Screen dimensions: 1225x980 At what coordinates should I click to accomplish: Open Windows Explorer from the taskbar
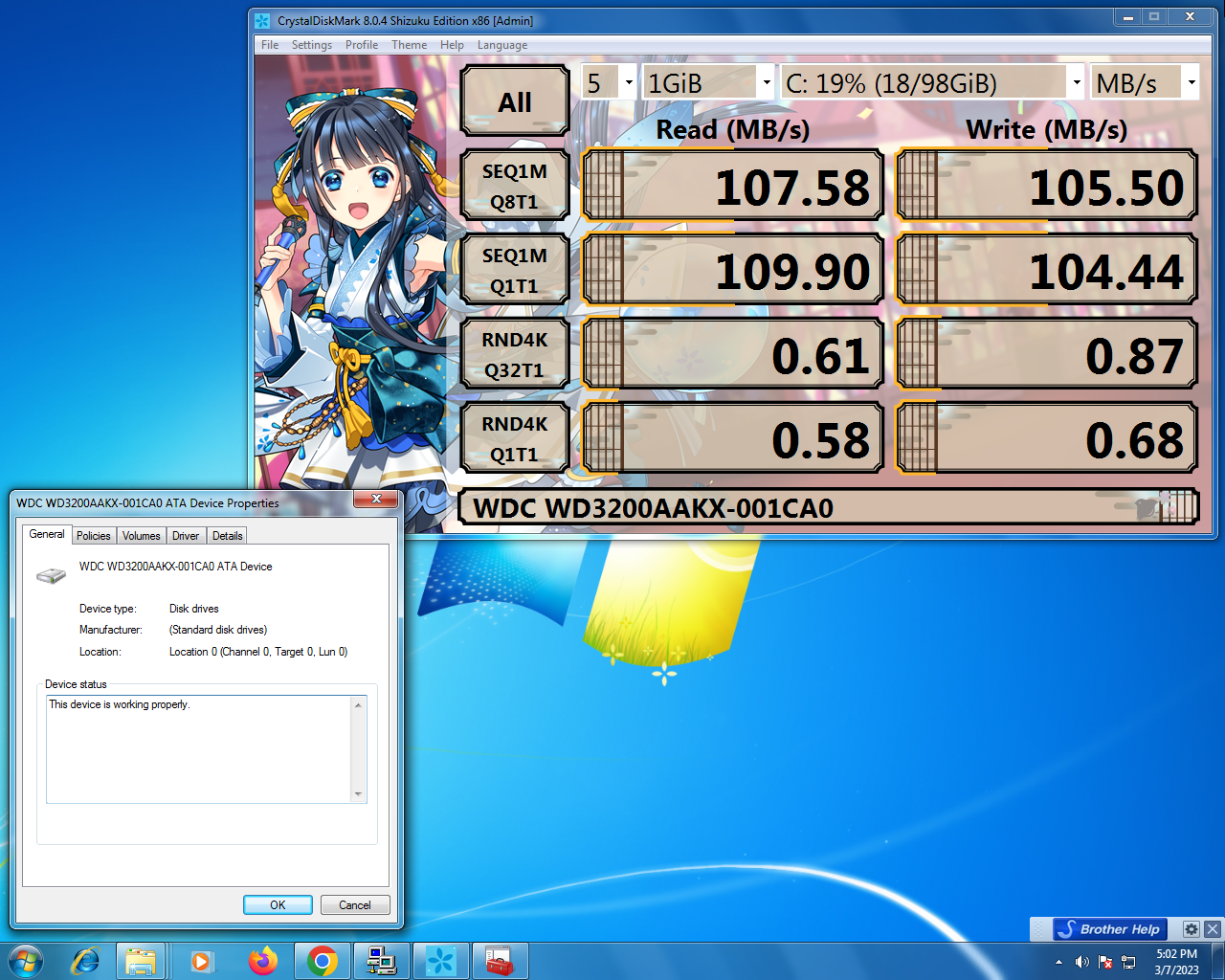coord(141,961)
